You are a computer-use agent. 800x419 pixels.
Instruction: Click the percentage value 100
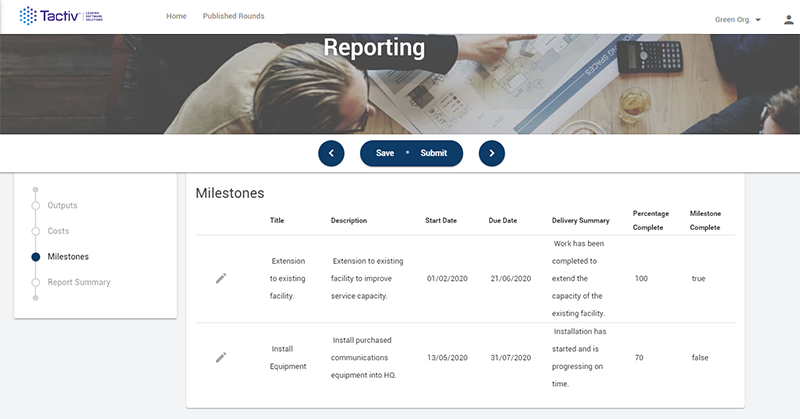641,279
